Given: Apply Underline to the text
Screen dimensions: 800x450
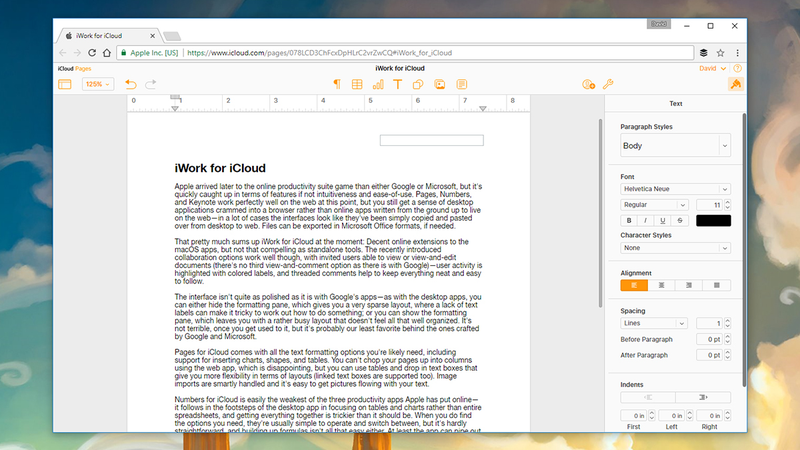Looking at the screenshot, I should click(x=662, y=220).
